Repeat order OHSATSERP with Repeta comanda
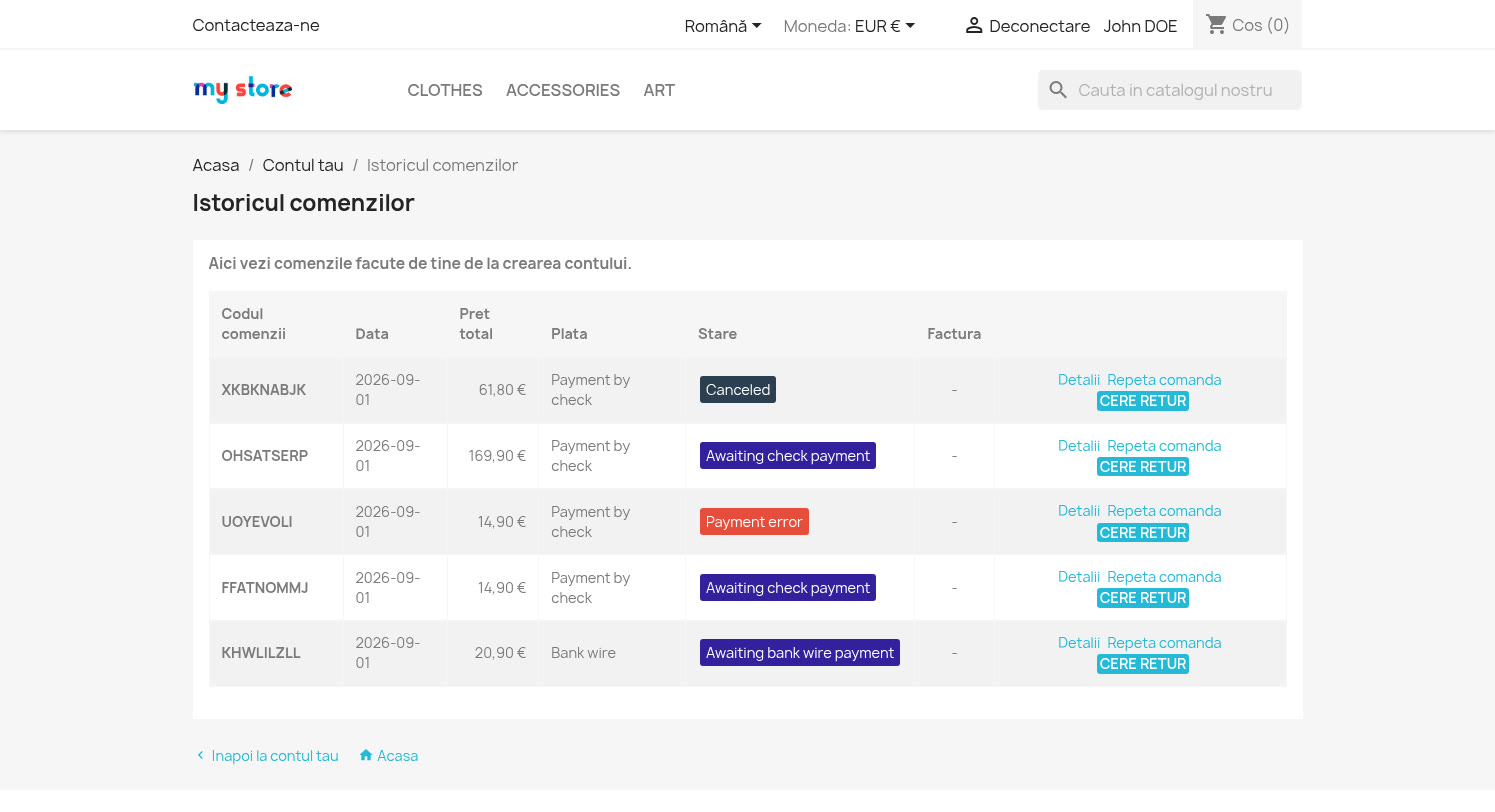 coord(1164,446)
